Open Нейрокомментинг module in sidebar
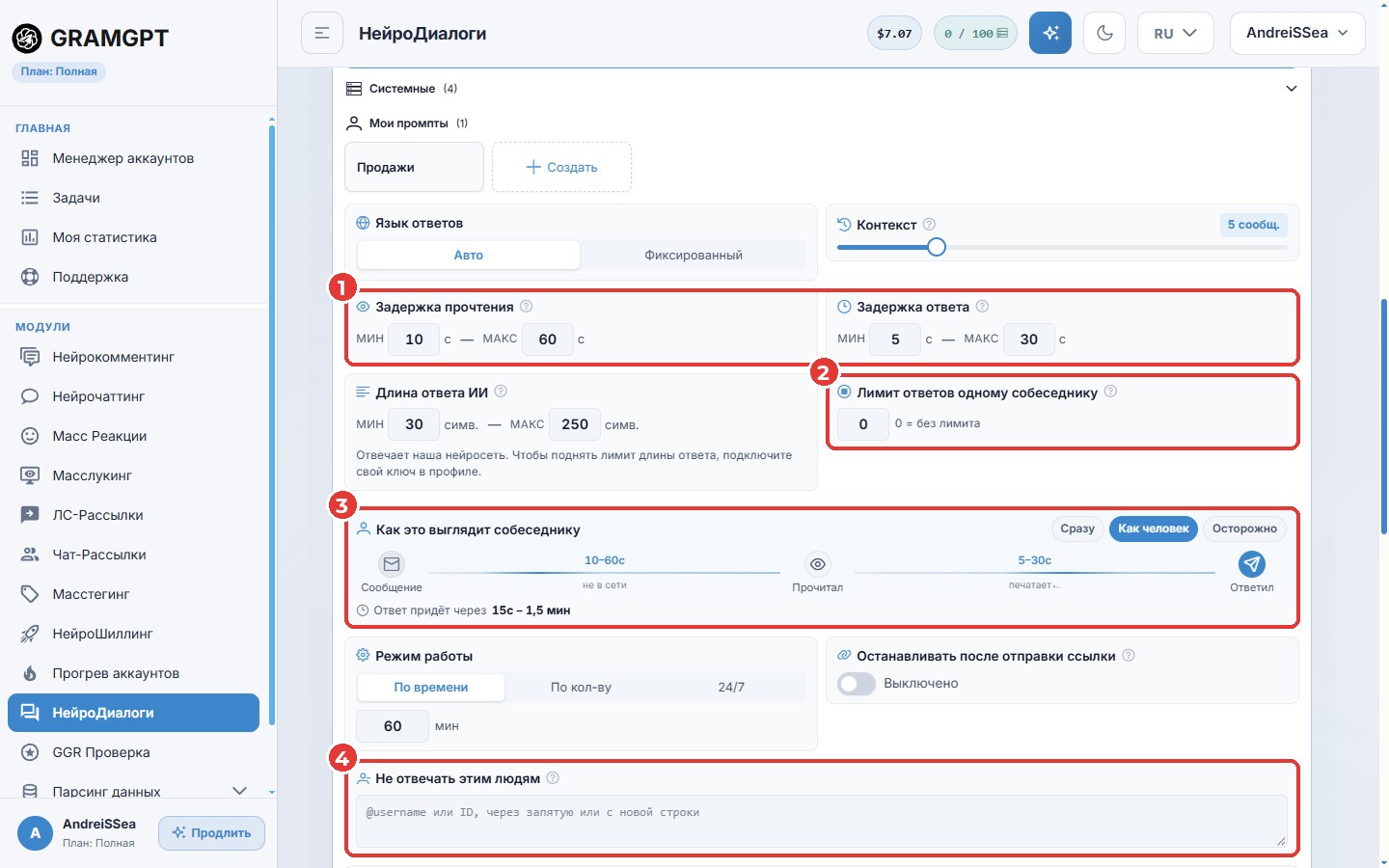This screenshot has height=868, width=1389. 133,357
